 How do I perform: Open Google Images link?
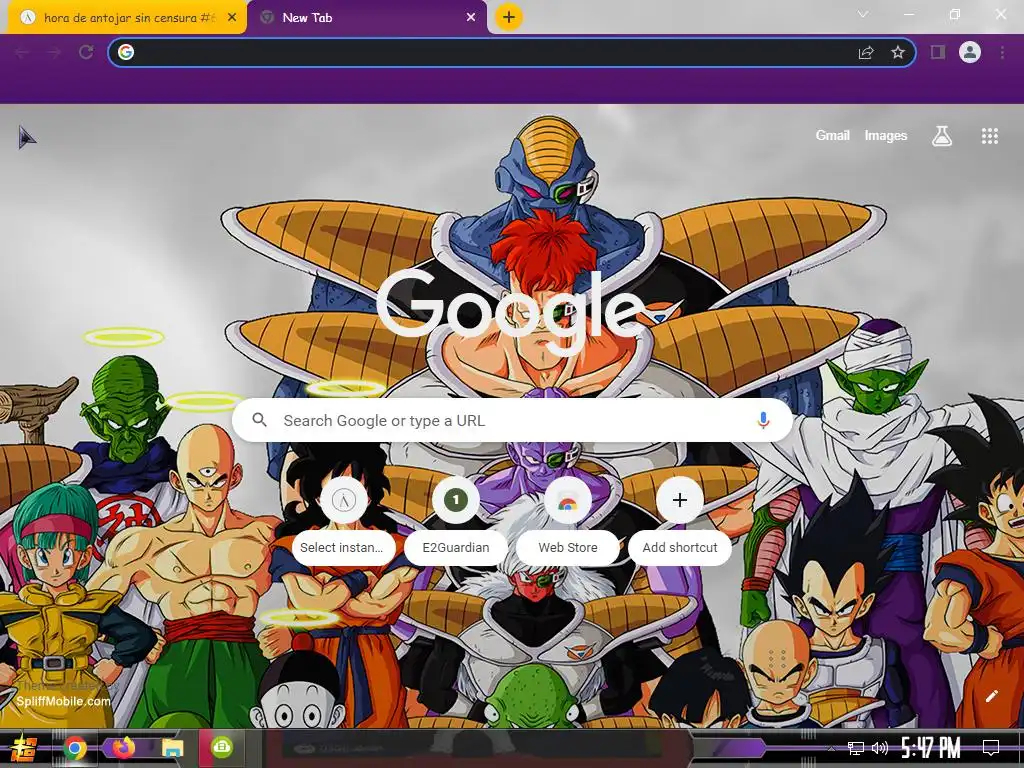coord(886,136)
